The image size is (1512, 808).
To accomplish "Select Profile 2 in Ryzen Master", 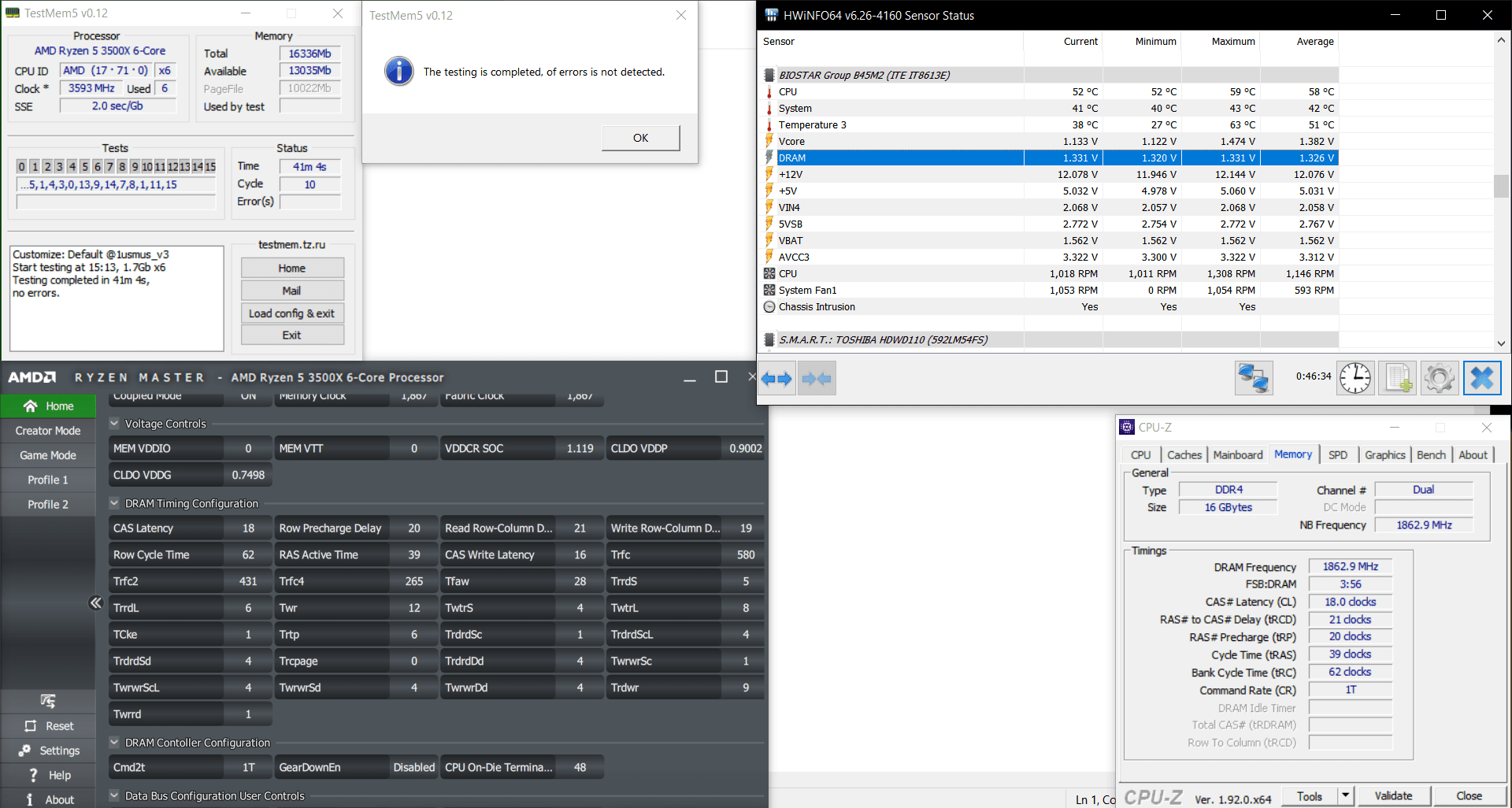I will tap(48, 503).
